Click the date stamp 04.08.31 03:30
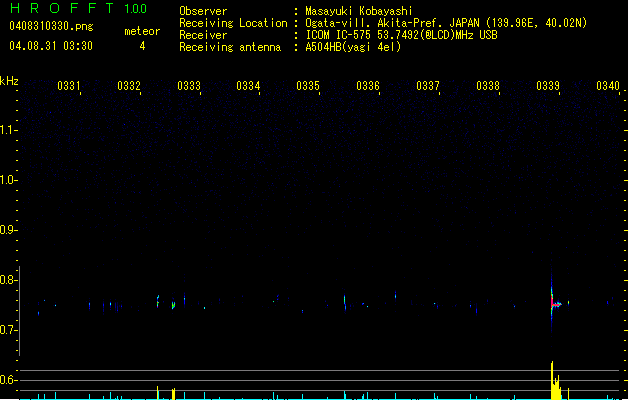 pos(51,46)
